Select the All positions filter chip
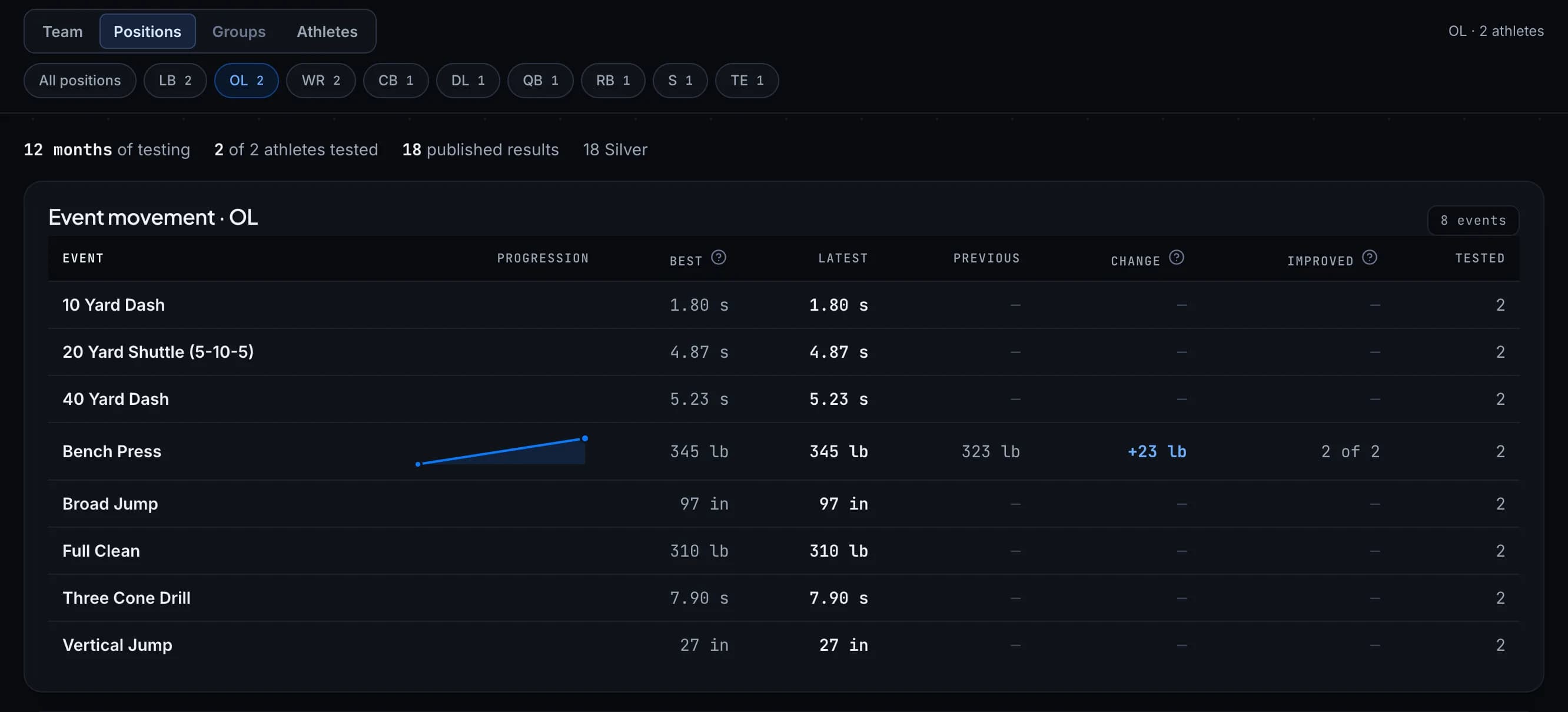The image size is (1568, 712). coord(79,81)
